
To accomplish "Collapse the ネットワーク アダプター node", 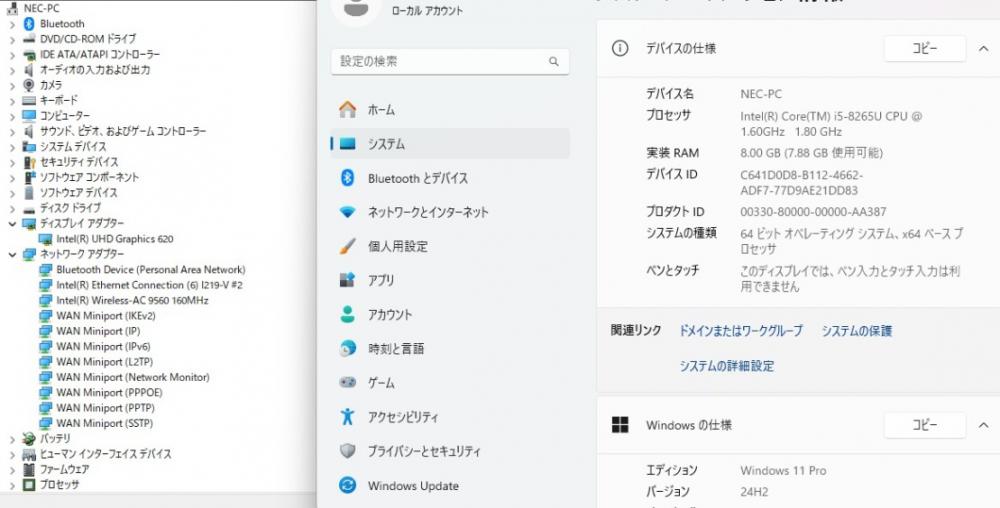I will tap(12, 254).
